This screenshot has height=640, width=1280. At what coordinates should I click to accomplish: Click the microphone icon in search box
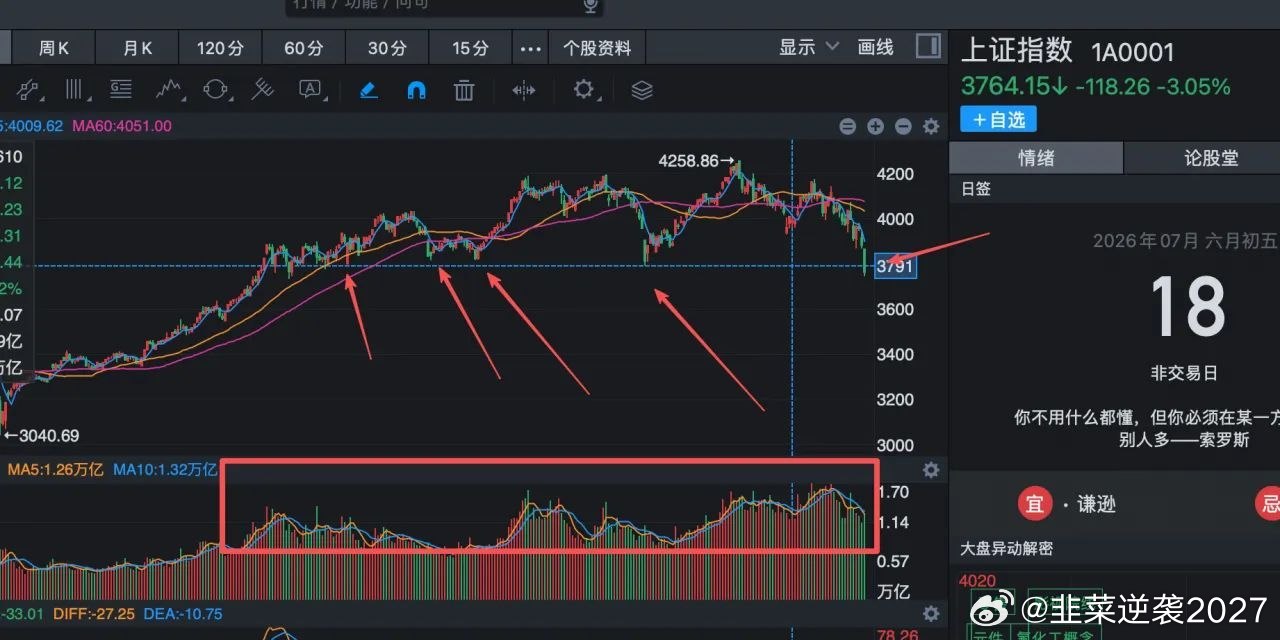[x=590, y=6]
